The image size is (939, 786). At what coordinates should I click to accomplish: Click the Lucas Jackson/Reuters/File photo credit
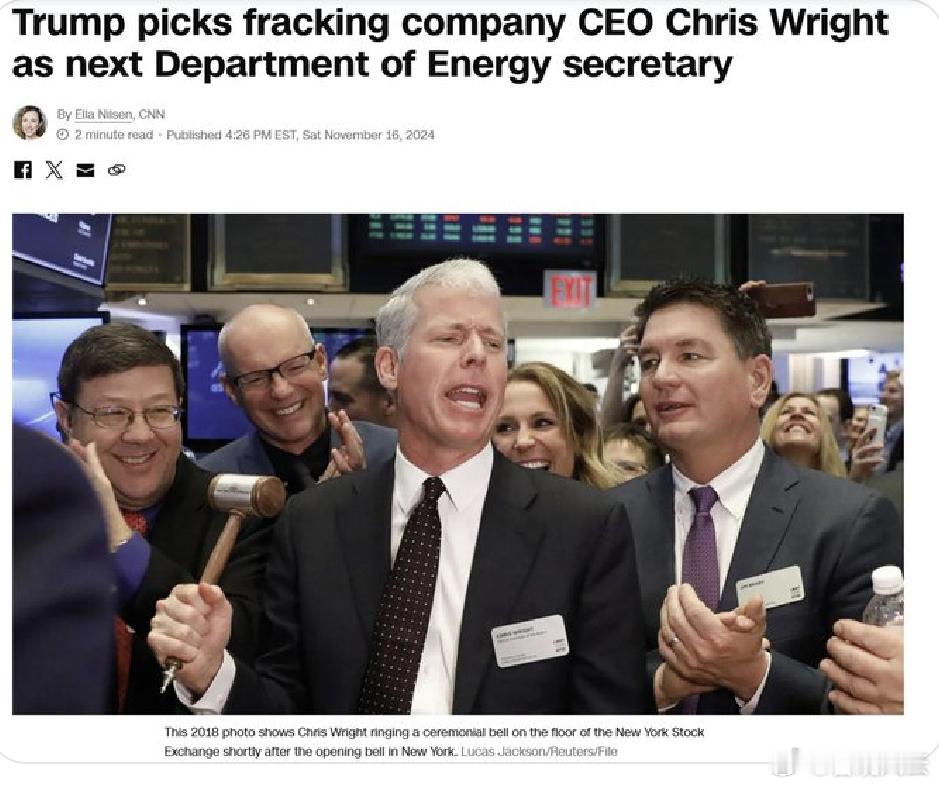539,751
